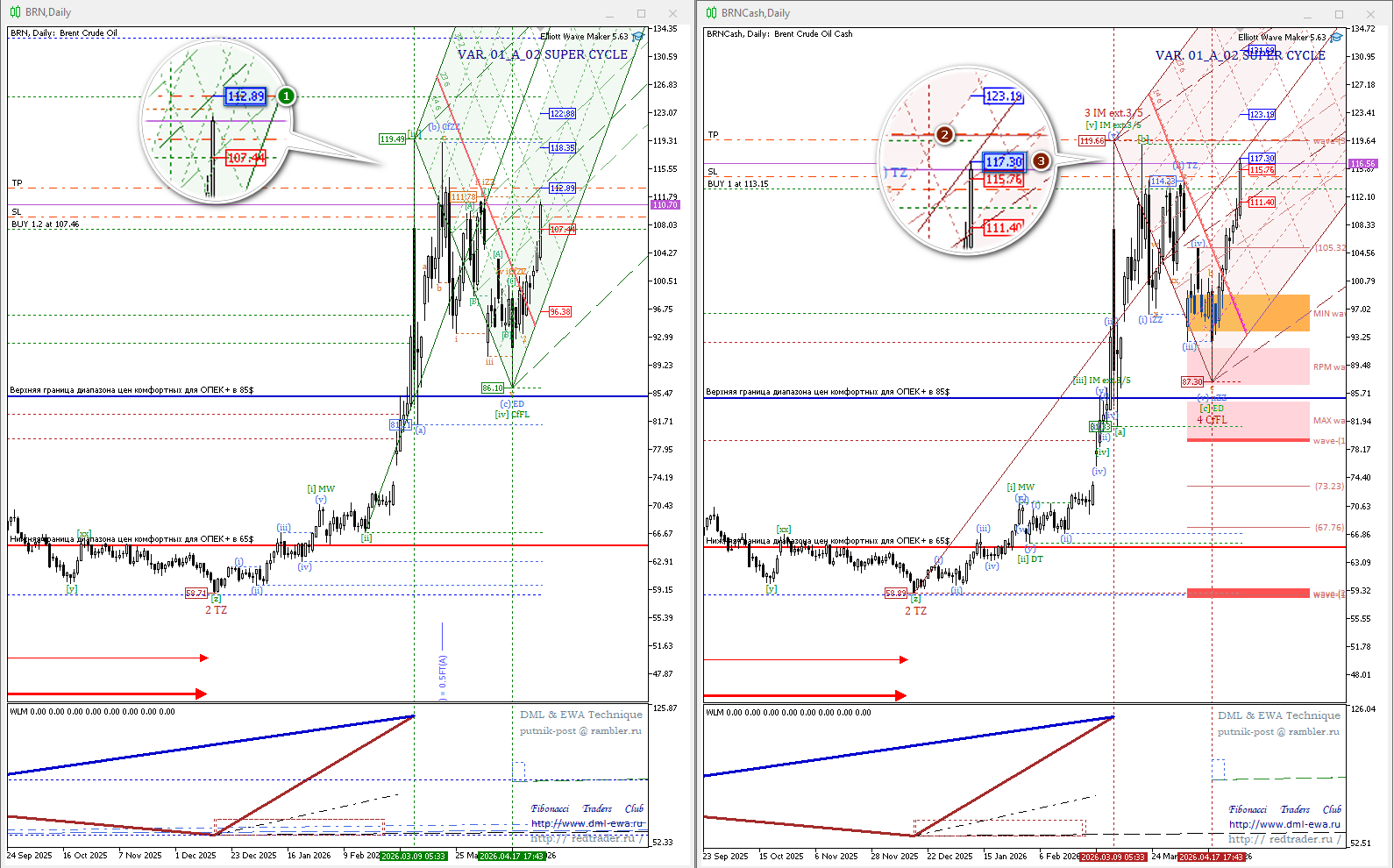Click the BRN chart candlestick window icon
Viewport: 1394px width, 868px height.
(x=16, y=12)
